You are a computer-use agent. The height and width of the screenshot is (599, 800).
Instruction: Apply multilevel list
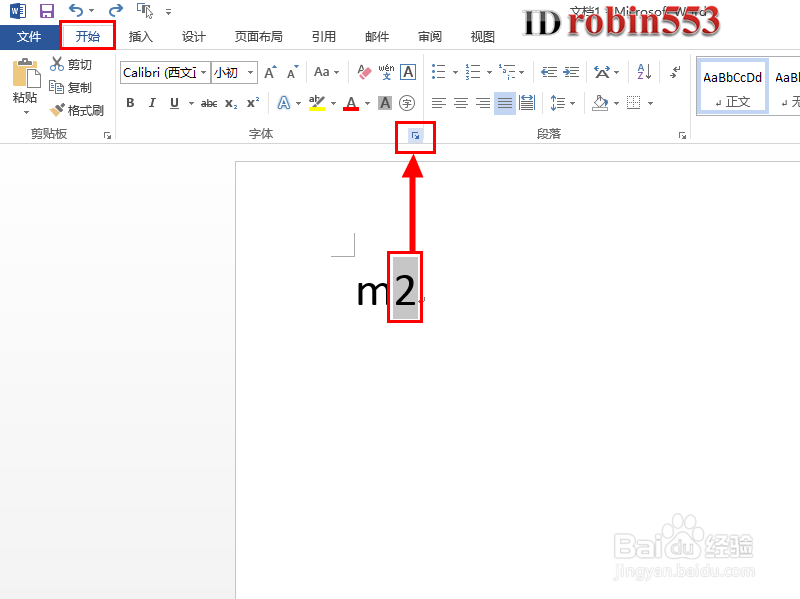pyautogui.click(x=507, y=72)
